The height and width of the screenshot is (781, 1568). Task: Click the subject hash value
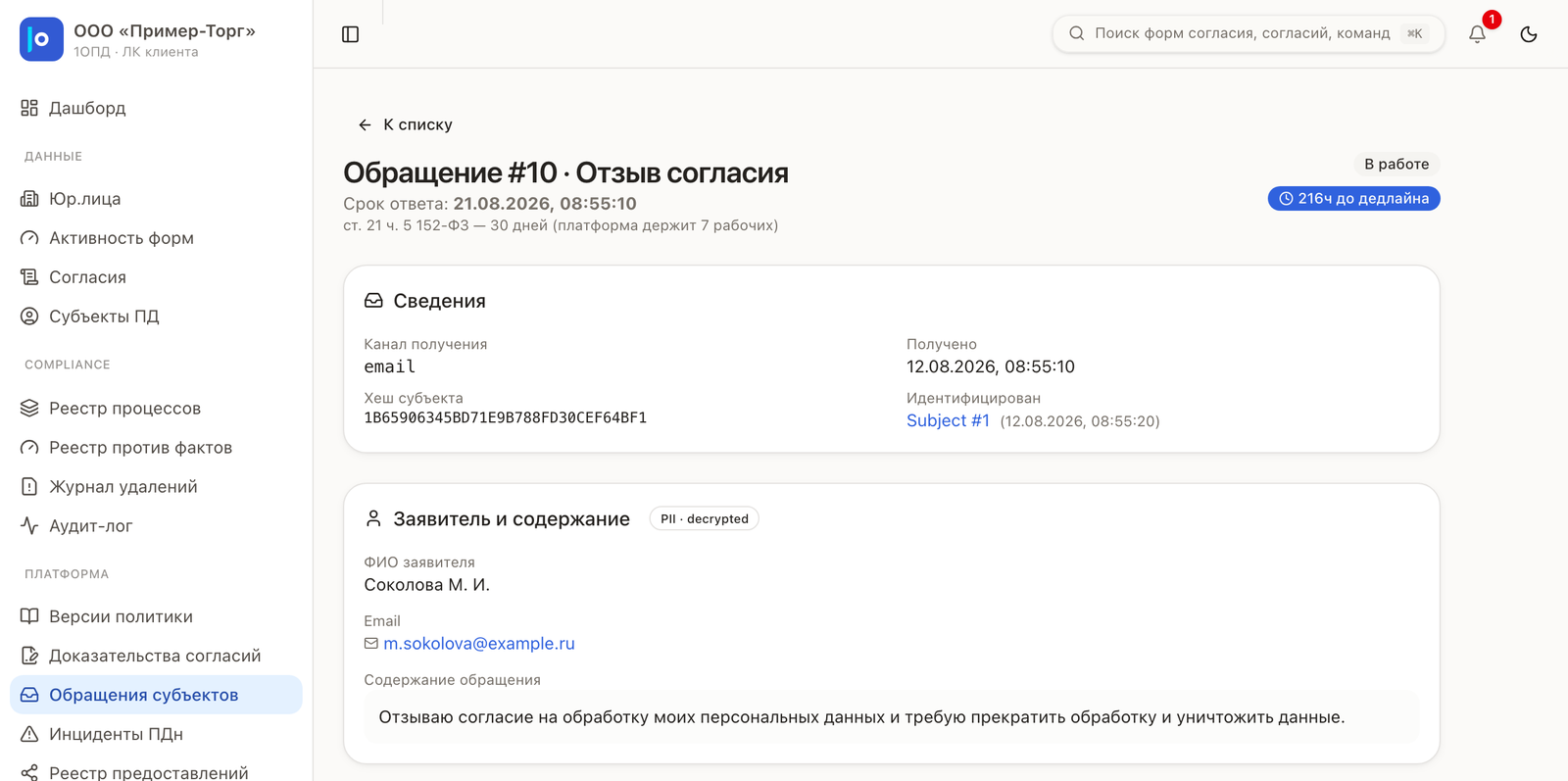(505, 417)
